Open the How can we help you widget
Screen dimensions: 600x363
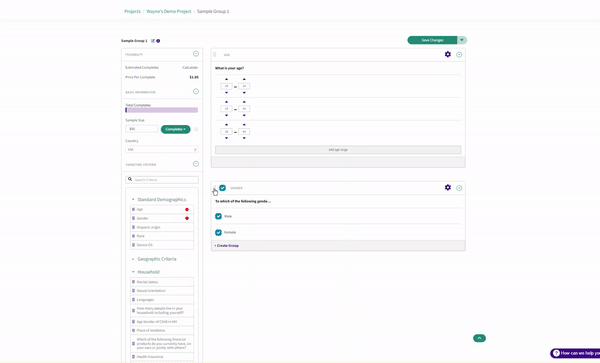pos(575,353)
